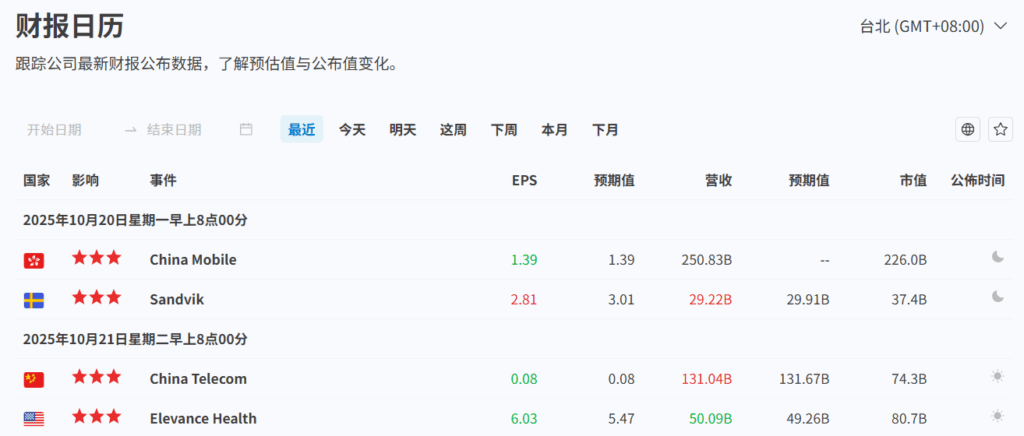
Task: Click the Sweden flag beside Sandvik
Action: pyautogui.click(x=34, y=299)
